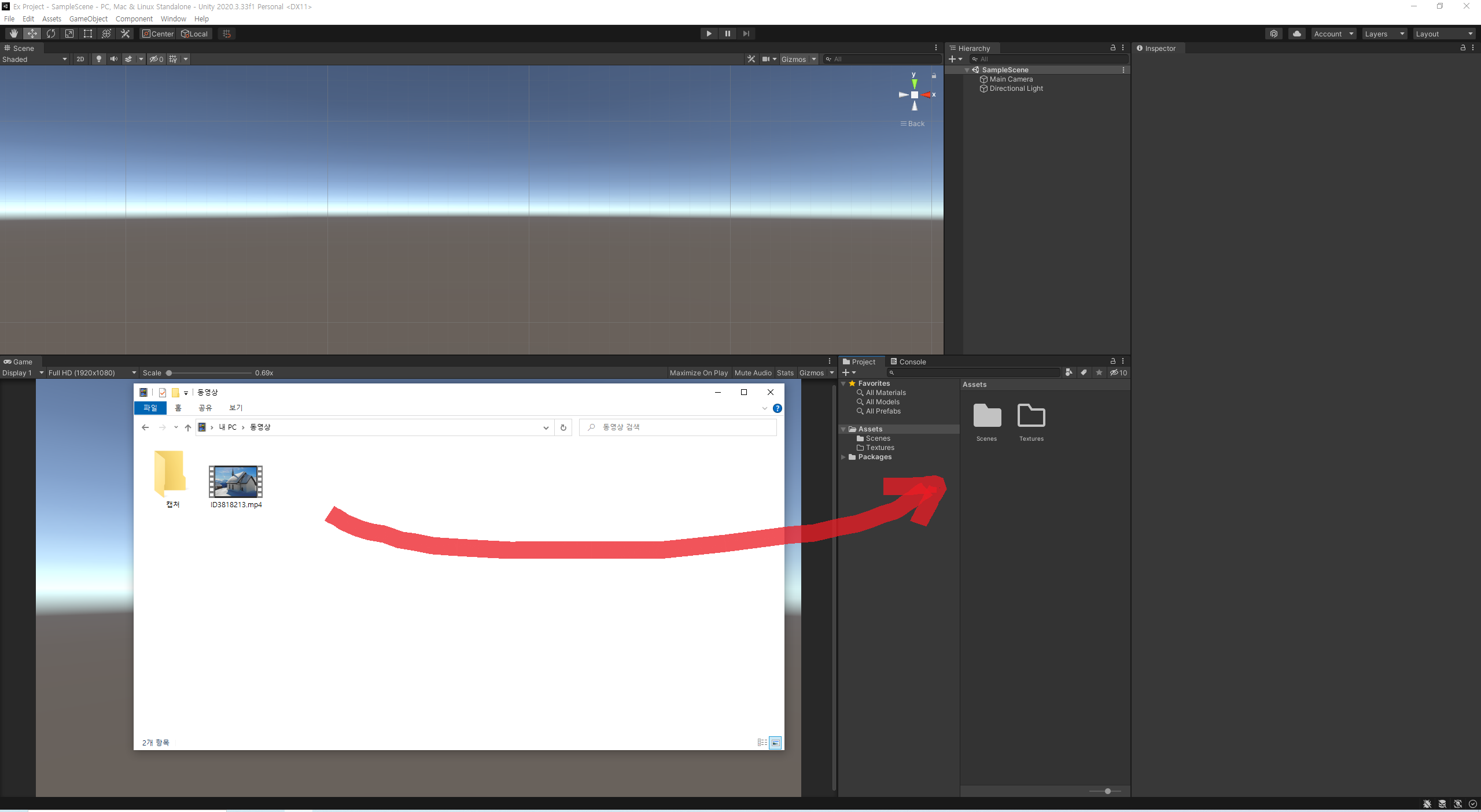Open Cloud services icon
1481x812 pixels.
click(x=1297, y=34)
